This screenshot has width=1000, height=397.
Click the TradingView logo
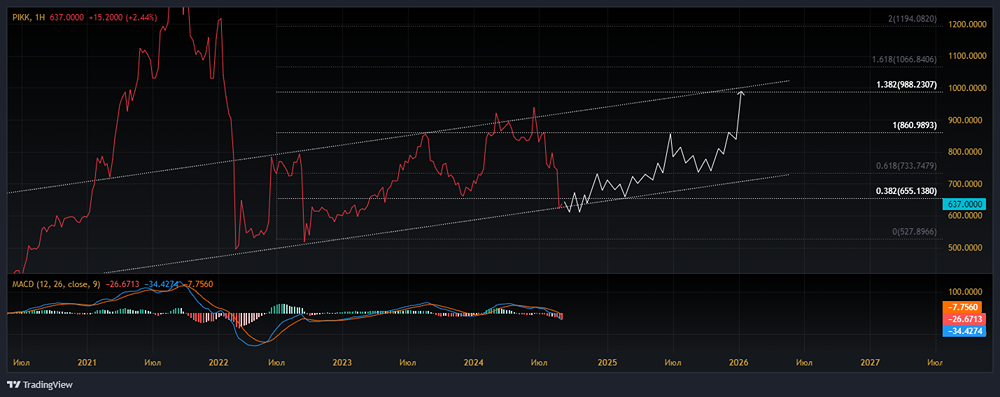40,385
